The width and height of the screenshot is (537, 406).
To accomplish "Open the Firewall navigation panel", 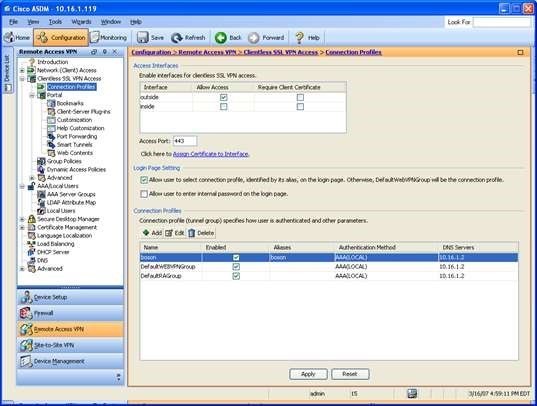I will tap(70, 313).
